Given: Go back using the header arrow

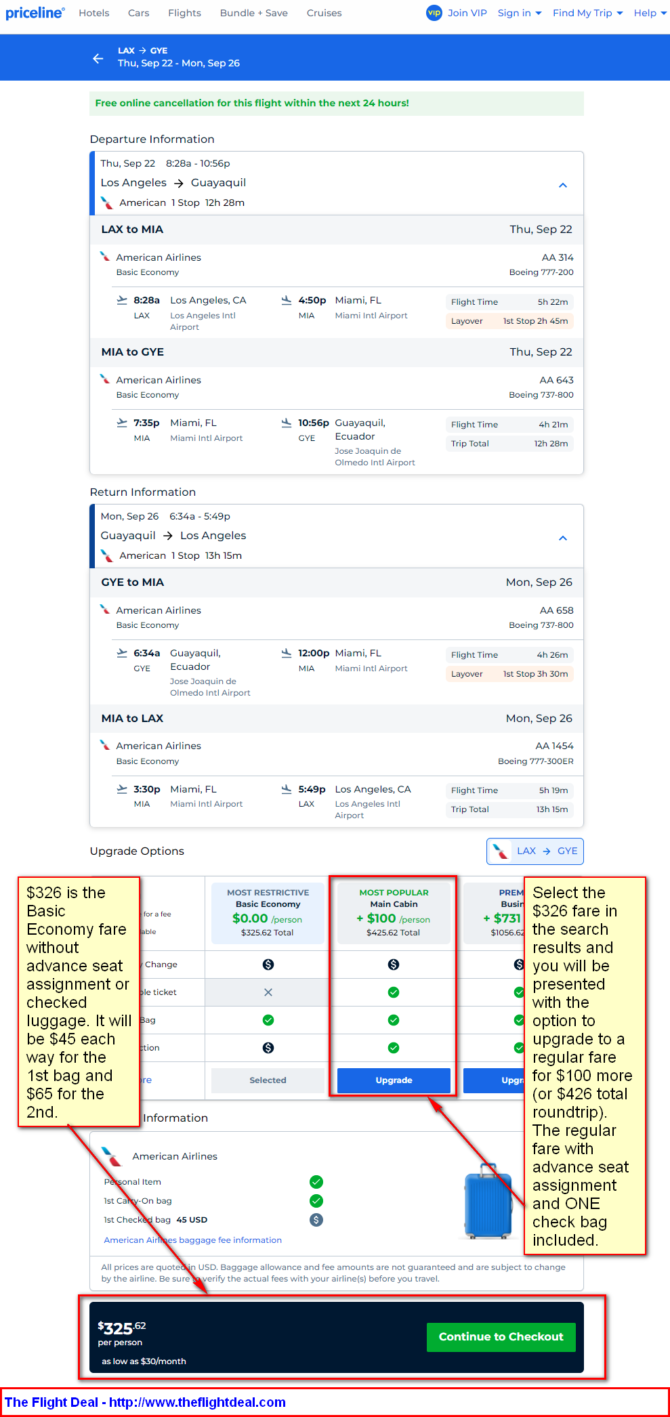Looking at the screenshot, I should (98, 58).
